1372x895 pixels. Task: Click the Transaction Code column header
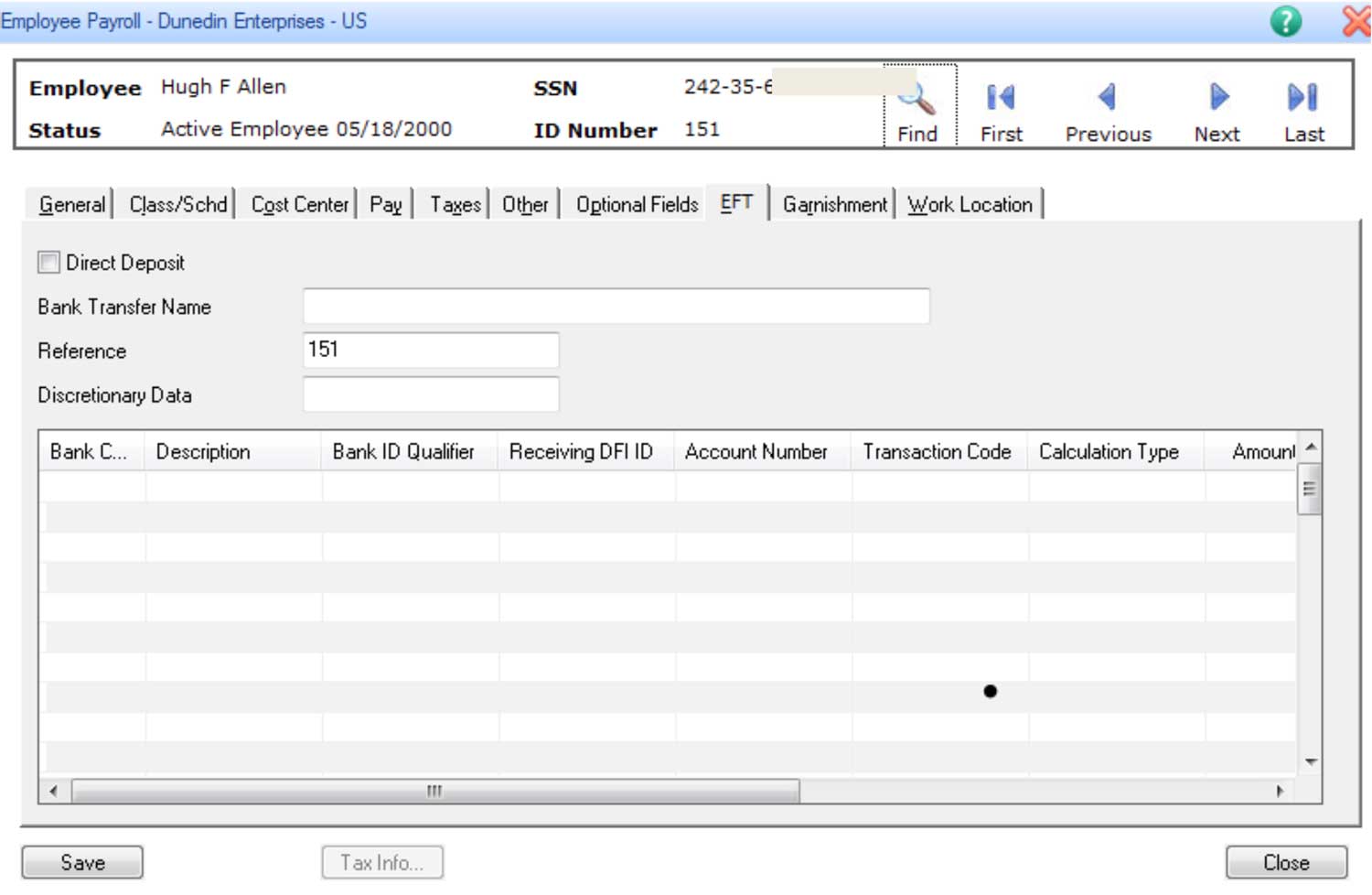click(938, 451)
